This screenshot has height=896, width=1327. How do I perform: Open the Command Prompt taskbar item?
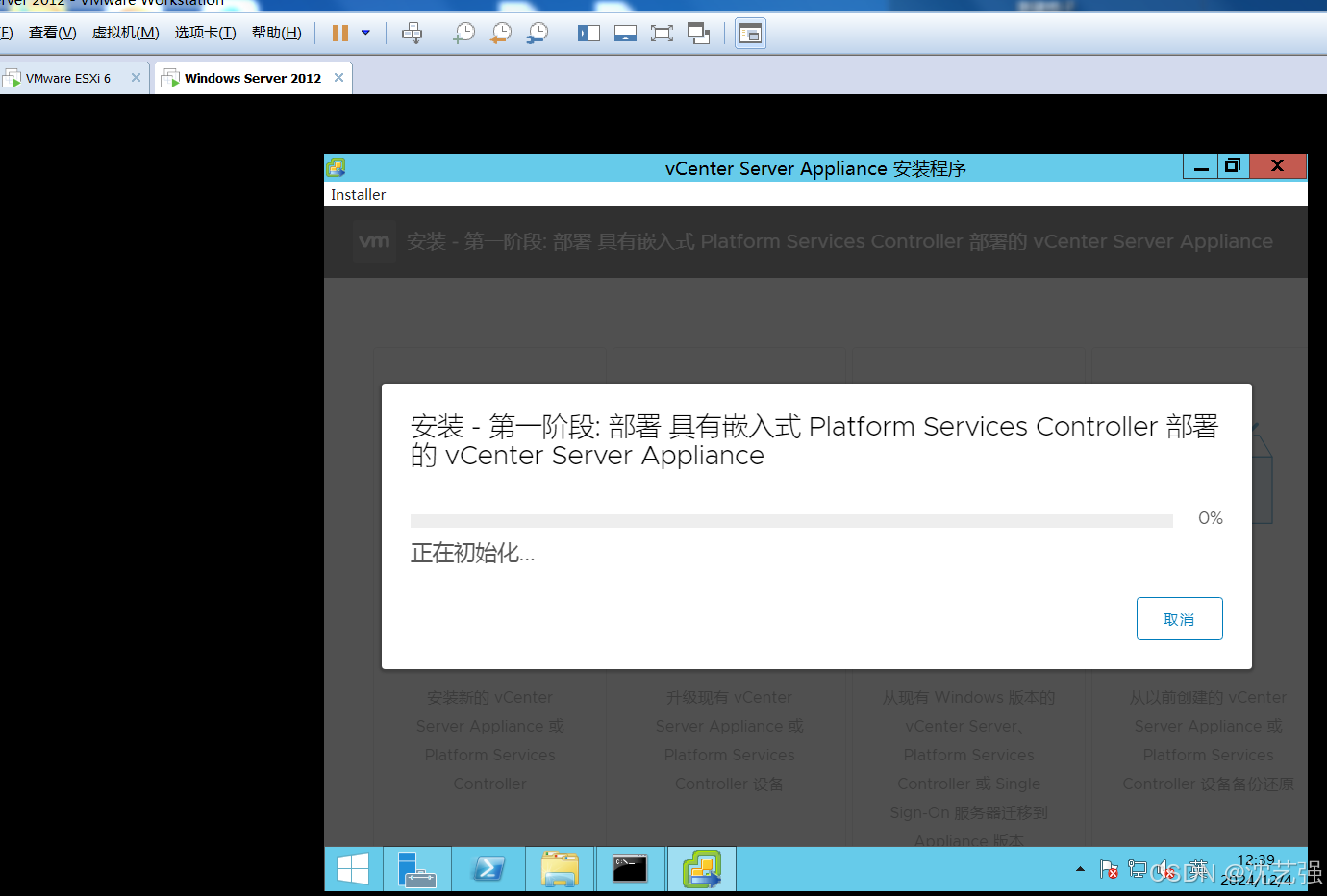click(x=631, y=869)
